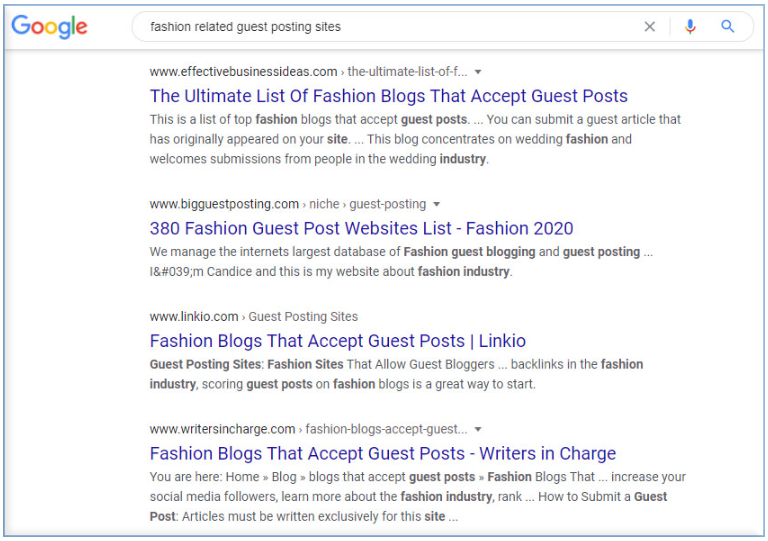Click snippet starting 'We manage the internets largest'
This screenshot has height=541, width=768.
(x=401, y=261)
